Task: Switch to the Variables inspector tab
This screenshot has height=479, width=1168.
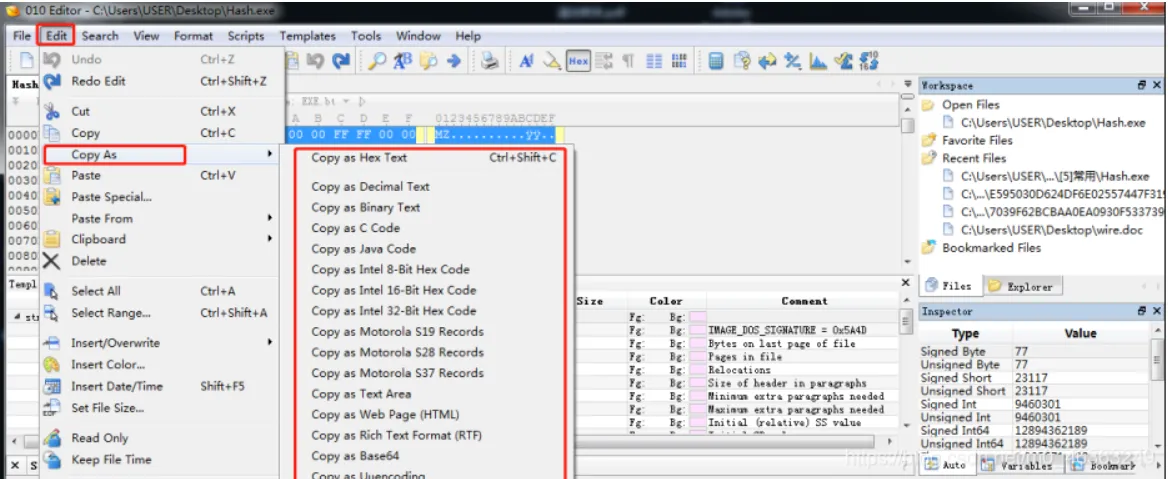Action: click(x=1020, y=466)
